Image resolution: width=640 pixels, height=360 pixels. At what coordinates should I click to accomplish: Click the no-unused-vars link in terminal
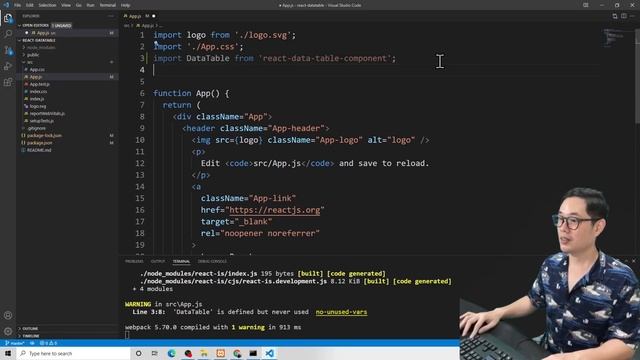coord(341,312)
